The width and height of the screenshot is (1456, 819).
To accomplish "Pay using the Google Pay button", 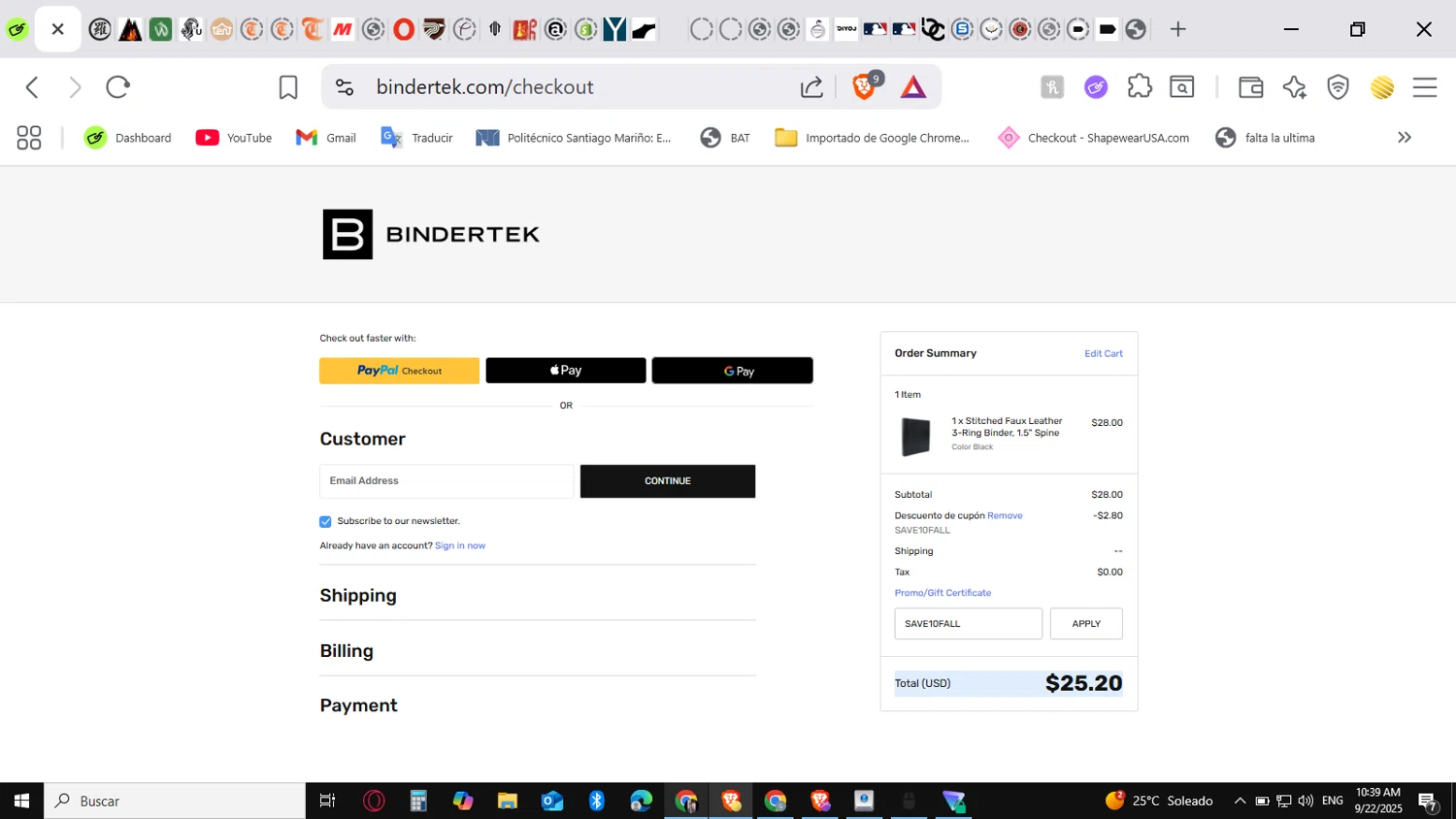I will point(732,371).
